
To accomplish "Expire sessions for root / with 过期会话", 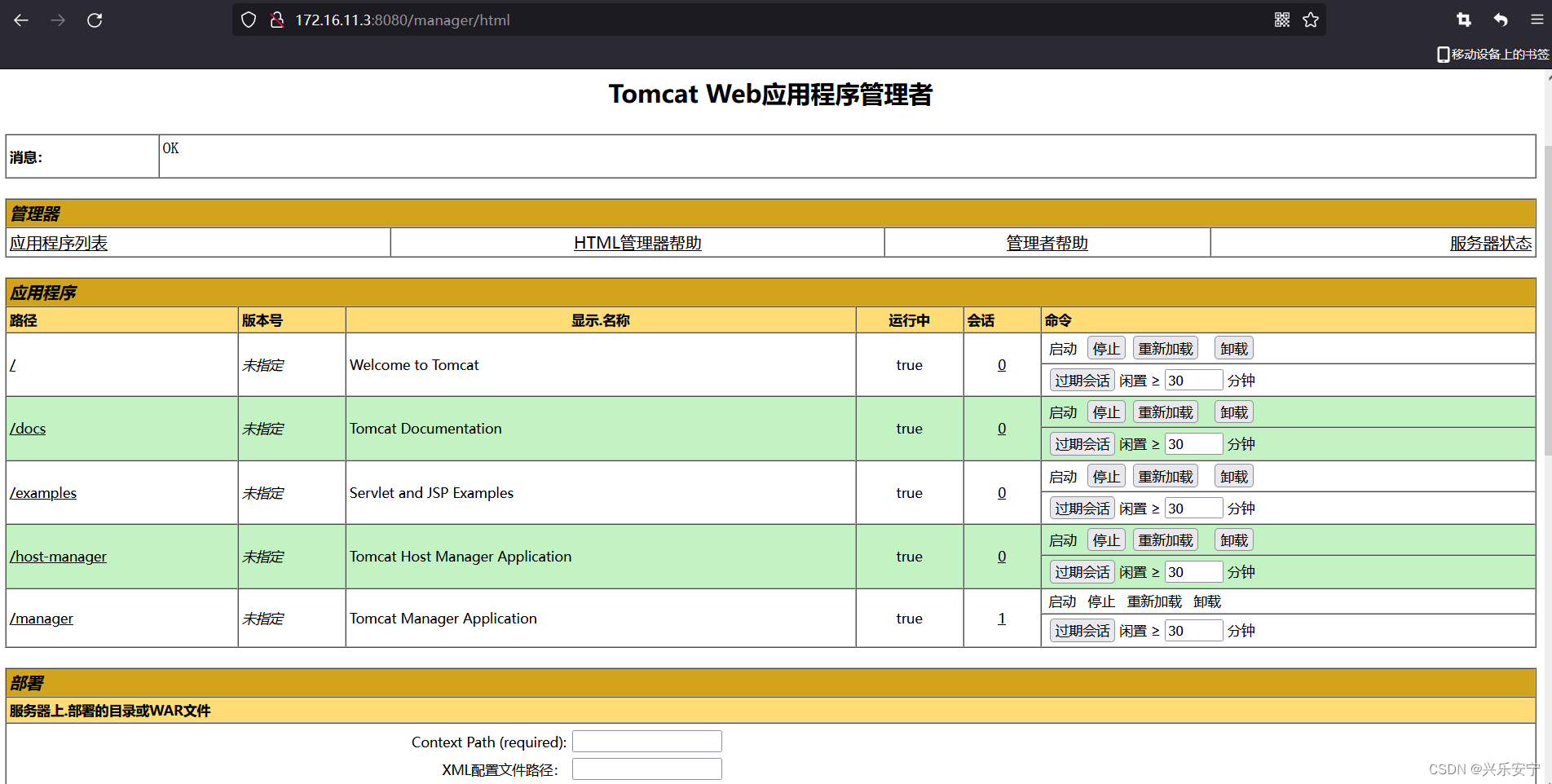I will tap(1082, 381).
